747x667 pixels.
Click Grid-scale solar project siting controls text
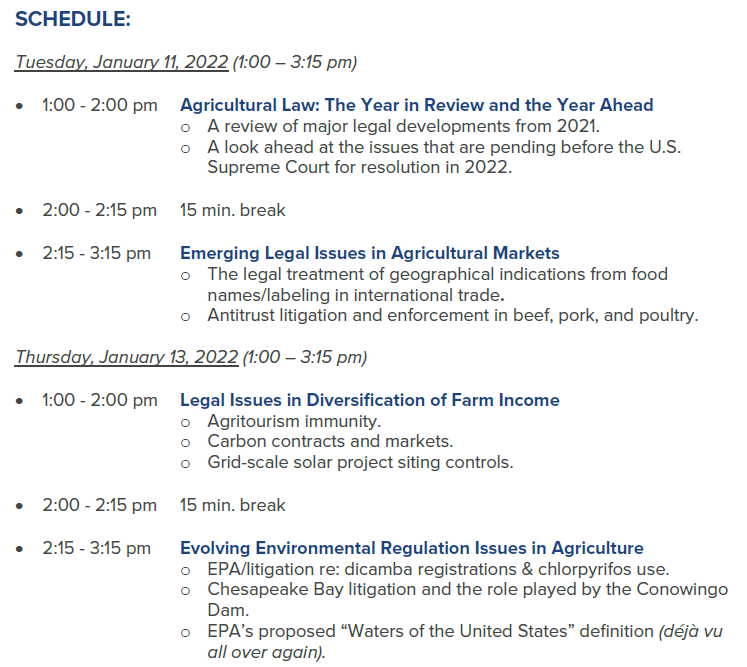[x=360, y=462]
